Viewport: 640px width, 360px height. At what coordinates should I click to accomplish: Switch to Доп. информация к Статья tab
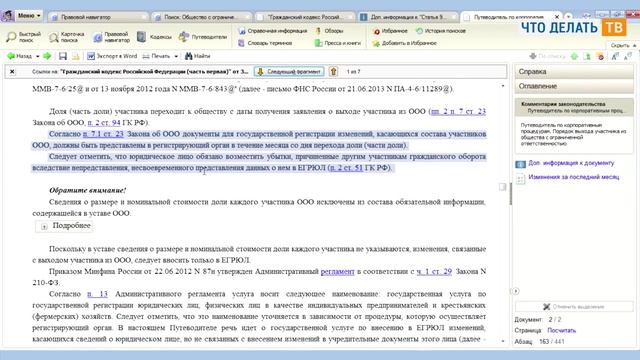click(409, 17)
